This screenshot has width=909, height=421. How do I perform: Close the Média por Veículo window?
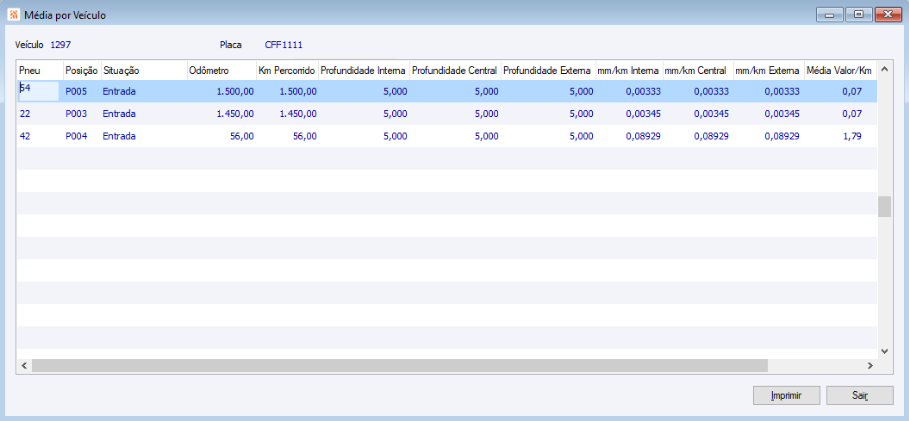tap(887, 15)
